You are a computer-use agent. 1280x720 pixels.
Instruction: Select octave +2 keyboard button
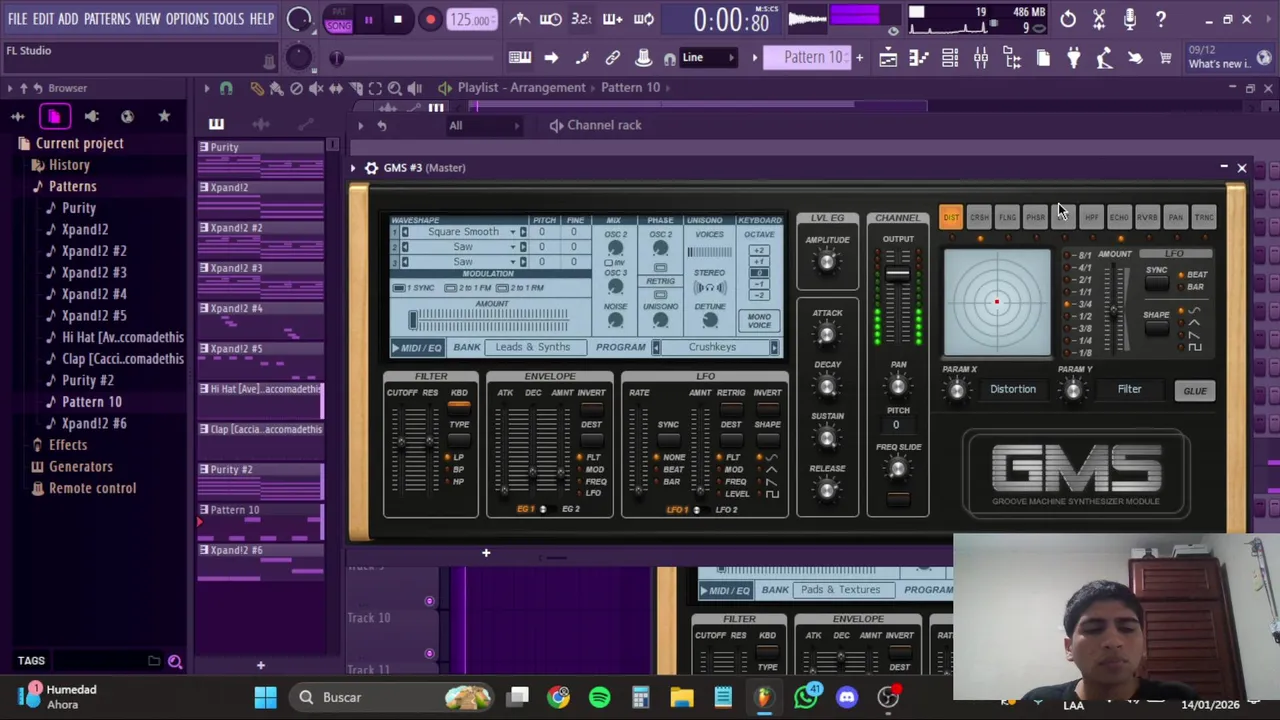(x=759, y=250)
